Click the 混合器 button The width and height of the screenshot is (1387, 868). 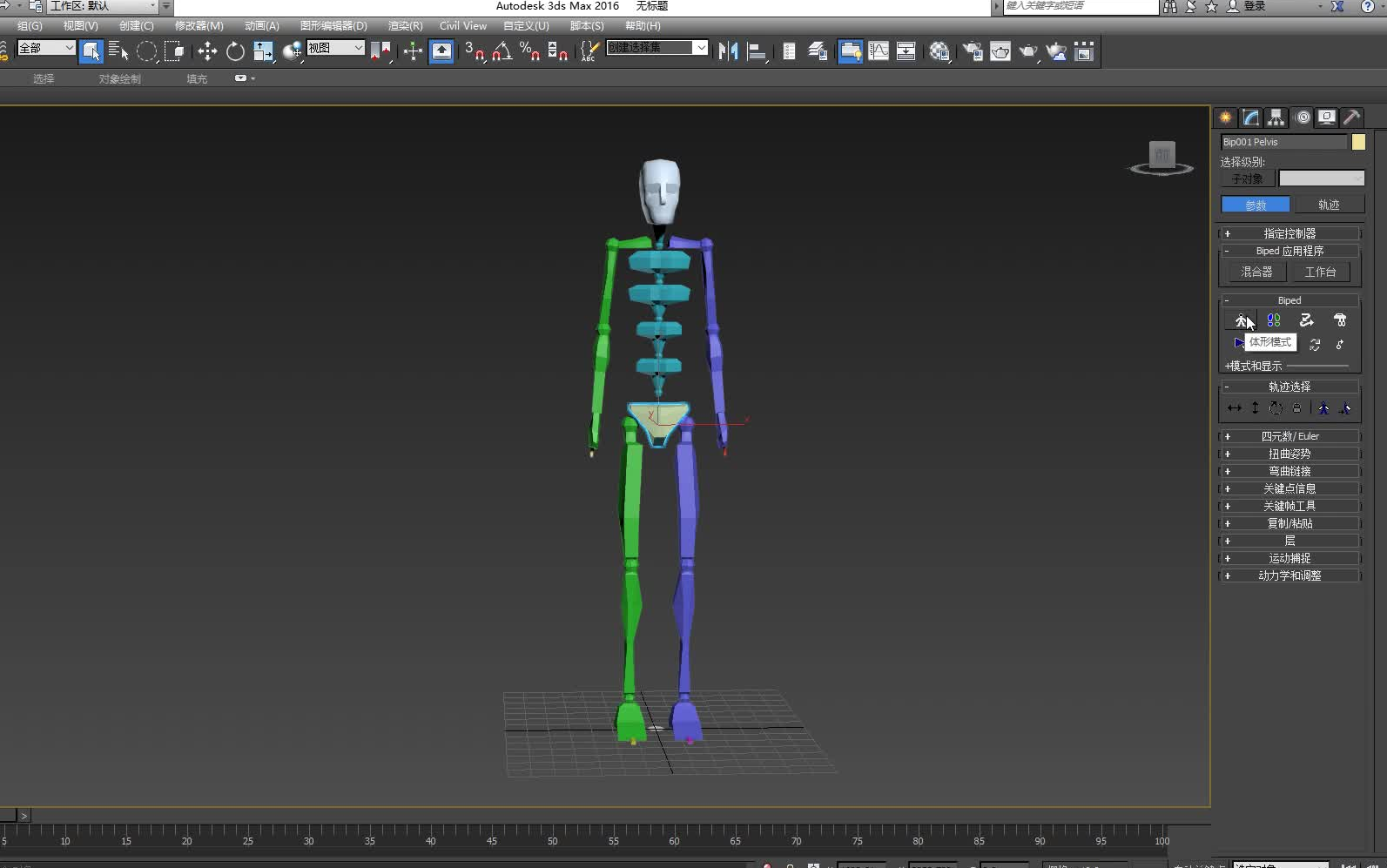point(1256,272)
